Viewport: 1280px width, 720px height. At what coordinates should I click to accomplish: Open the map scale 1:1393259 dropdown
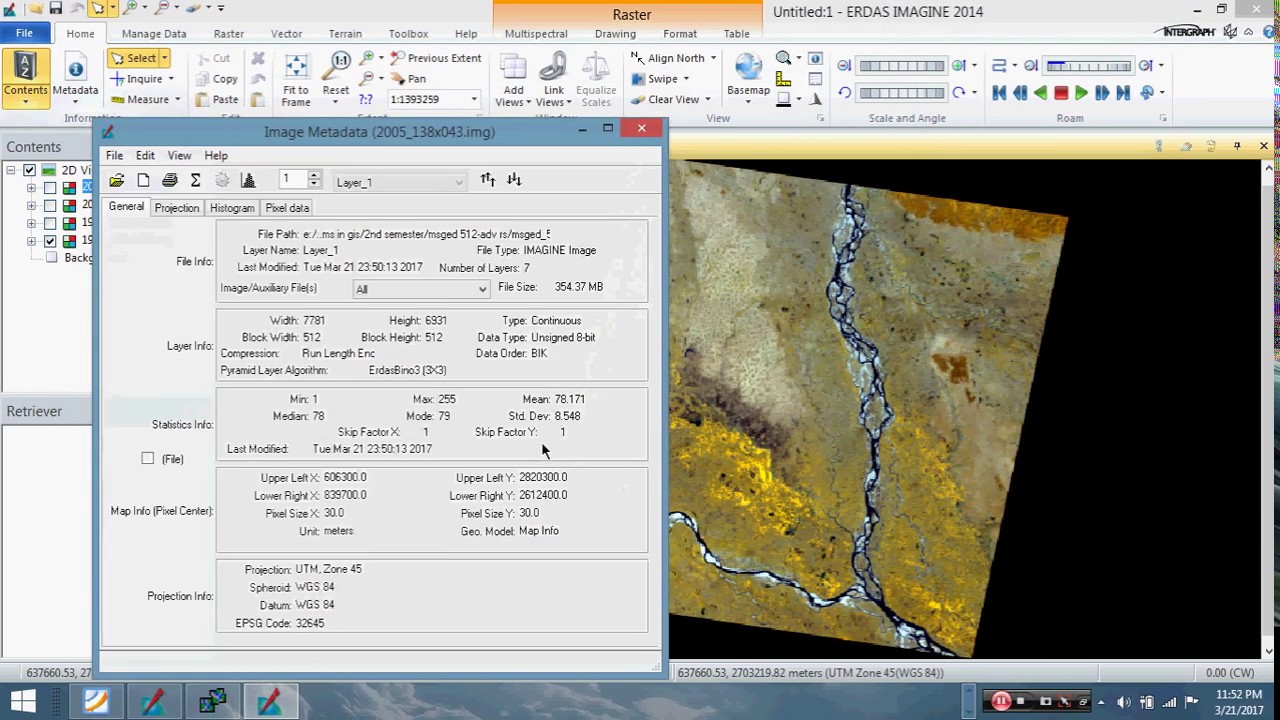coord(473,99)
